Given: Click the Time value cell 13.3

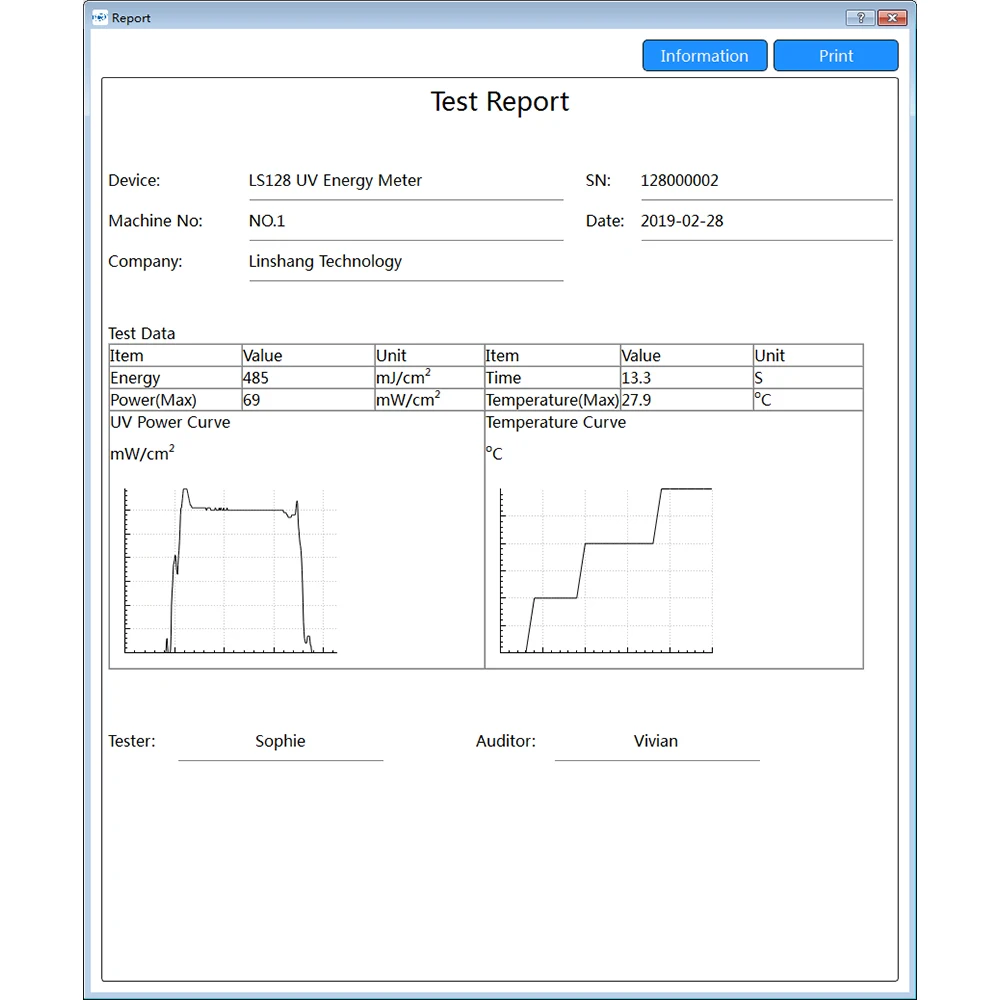Looking at the screenshot, I should pyautogui.click(x=686, y=378).
